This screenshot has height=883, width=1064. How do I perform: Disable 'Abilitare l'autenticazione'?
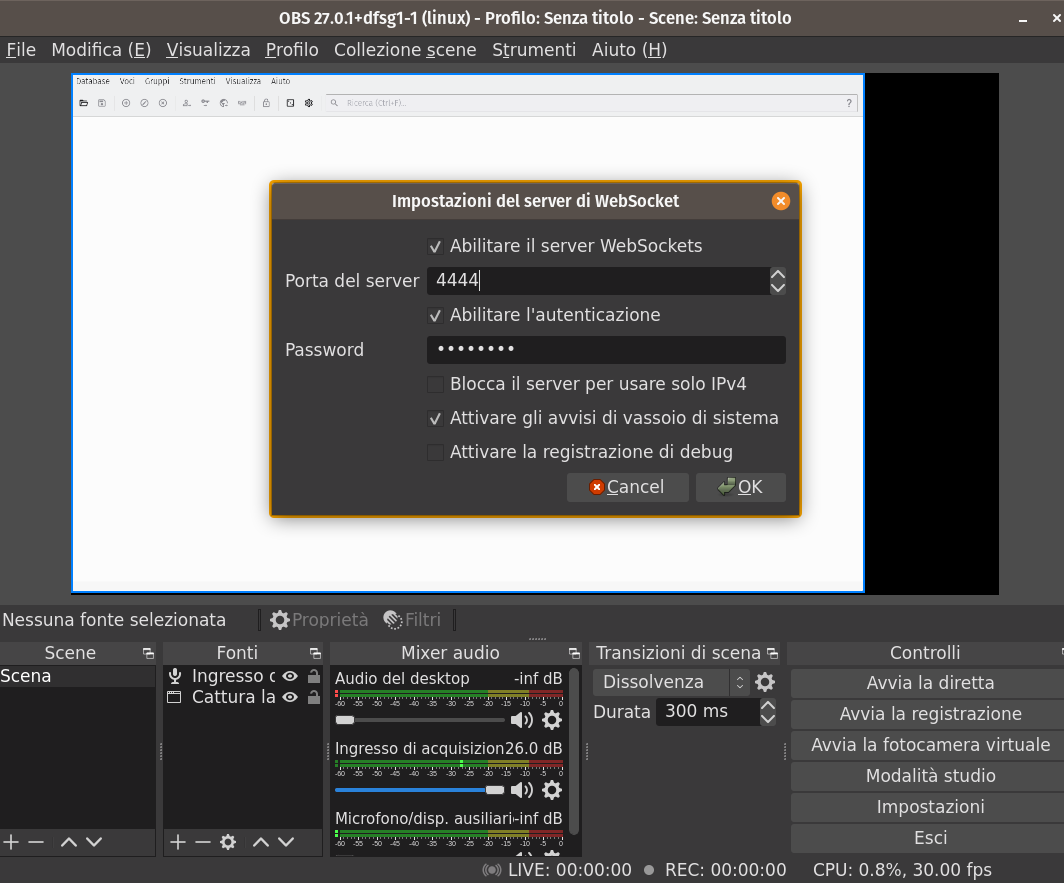pyautogui.click(x=436, y=315)
